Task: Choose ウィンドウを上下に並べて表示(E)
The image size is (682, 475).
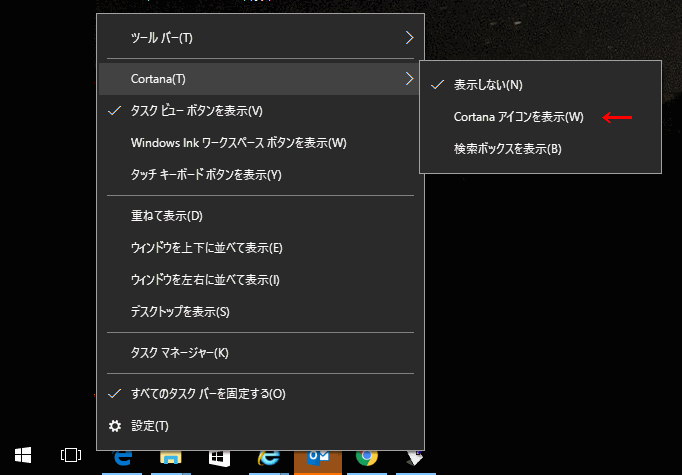Action: point(261,248)
